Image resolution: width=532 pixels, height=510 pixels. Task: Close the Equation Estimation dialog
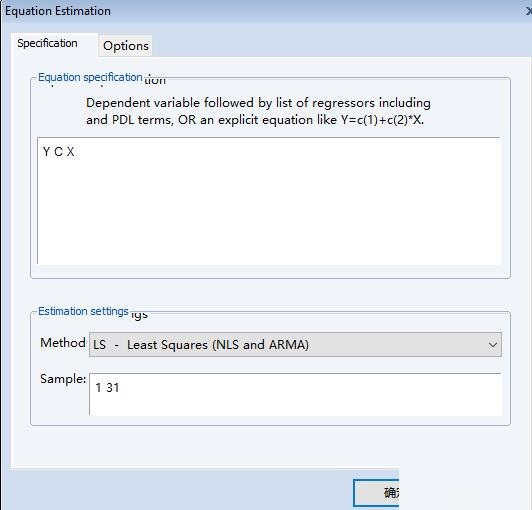(529, 11)
